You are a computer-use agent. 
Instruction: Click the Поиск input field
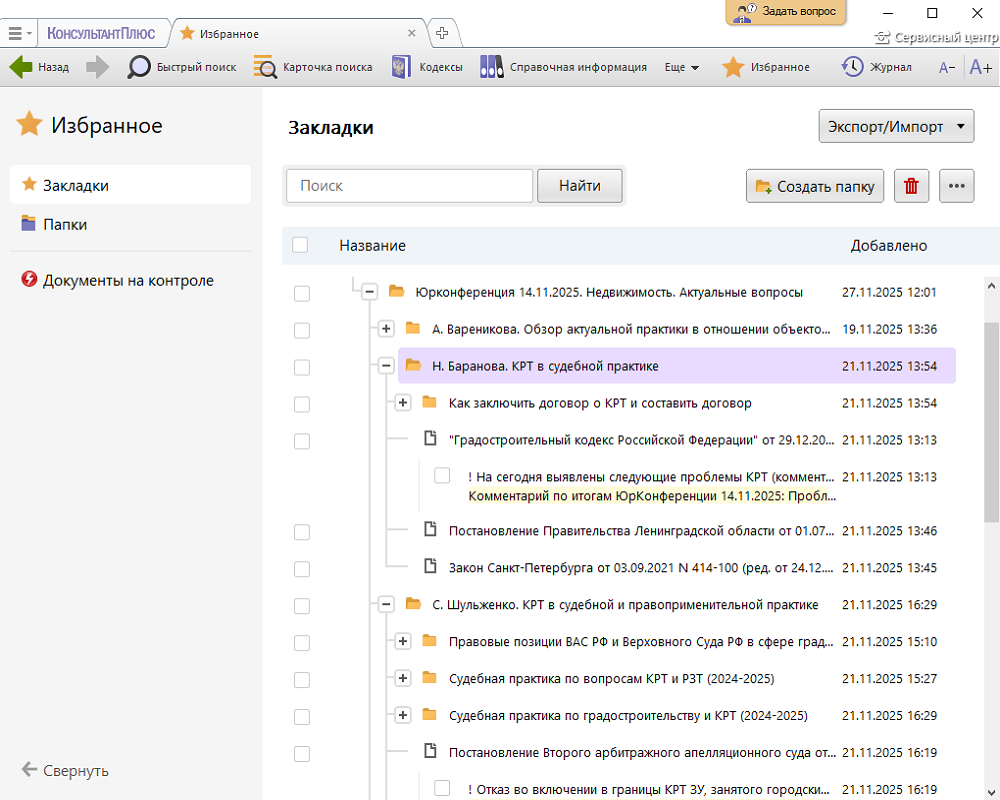[410, 186]
